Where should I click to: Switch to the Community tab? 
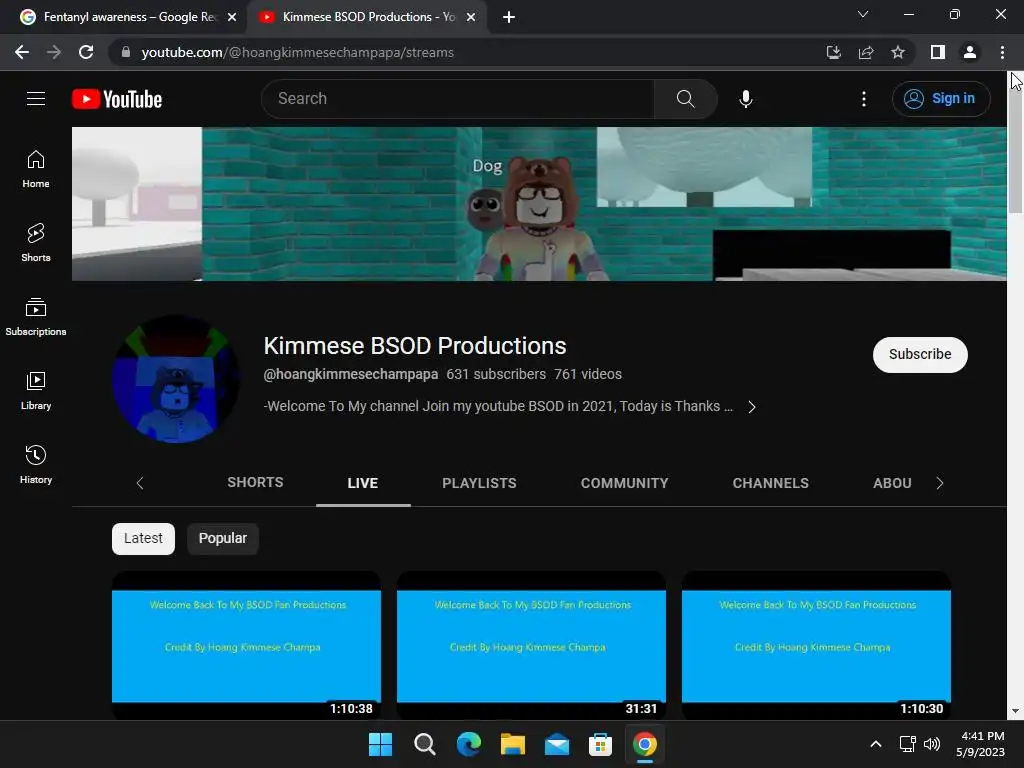(x=624, y=483)
